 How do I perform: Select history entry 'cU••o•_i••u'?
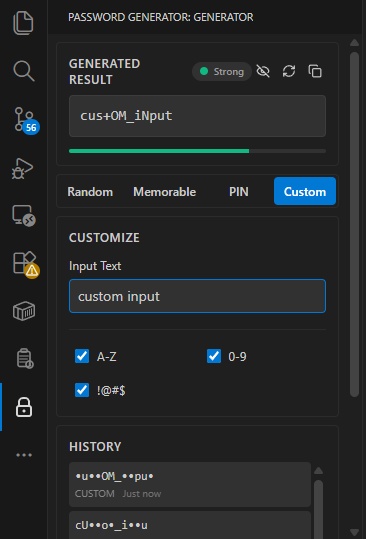190,525
